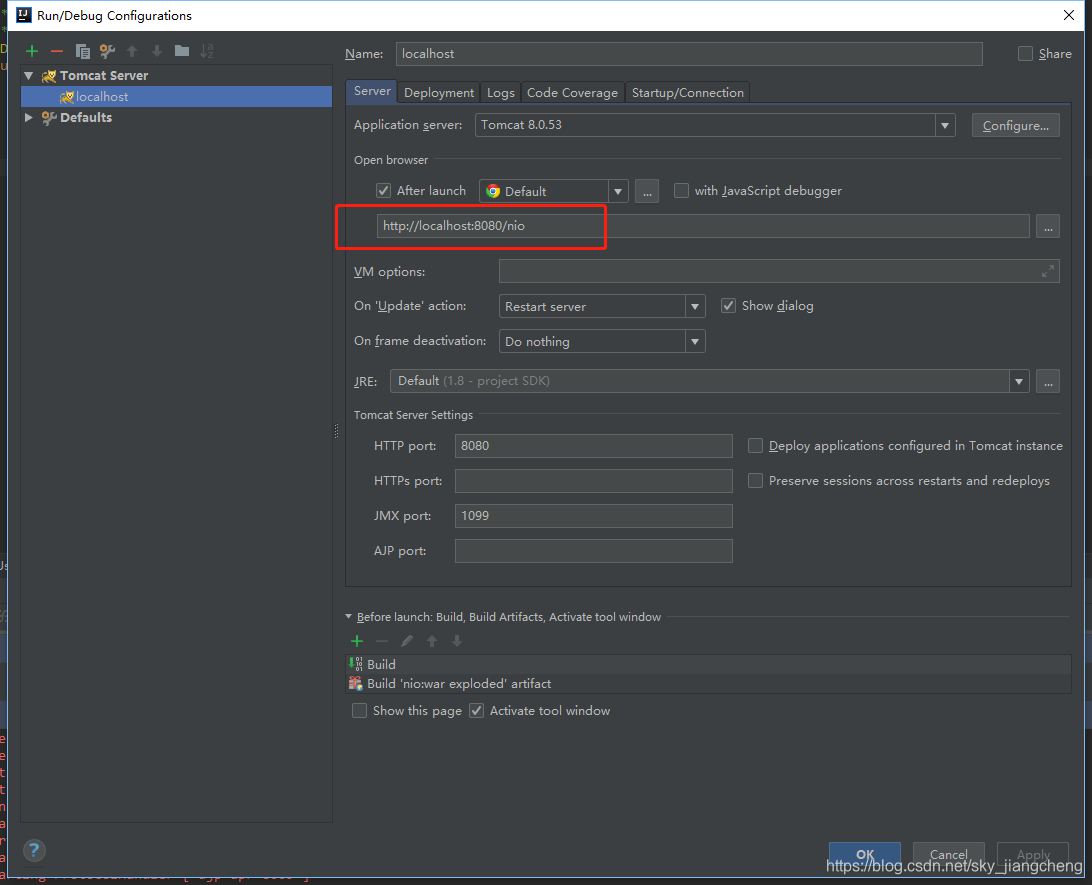1092x885 pixels.
Task: Toggle the Share checkbox
Action: point(1025,54)
